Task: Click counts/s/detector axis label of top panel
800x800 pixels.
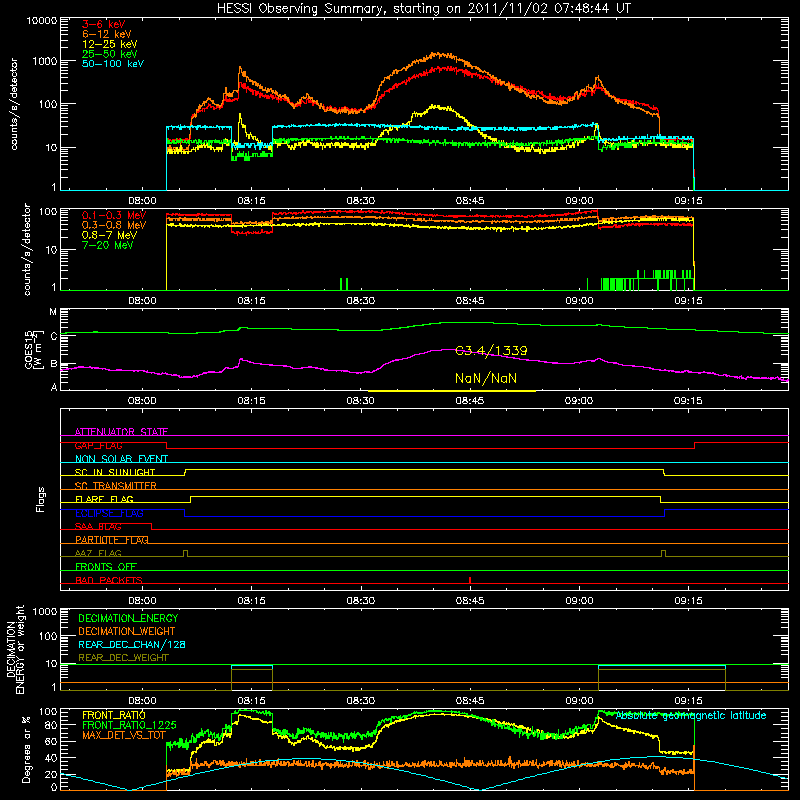Action: click(14, 104)
